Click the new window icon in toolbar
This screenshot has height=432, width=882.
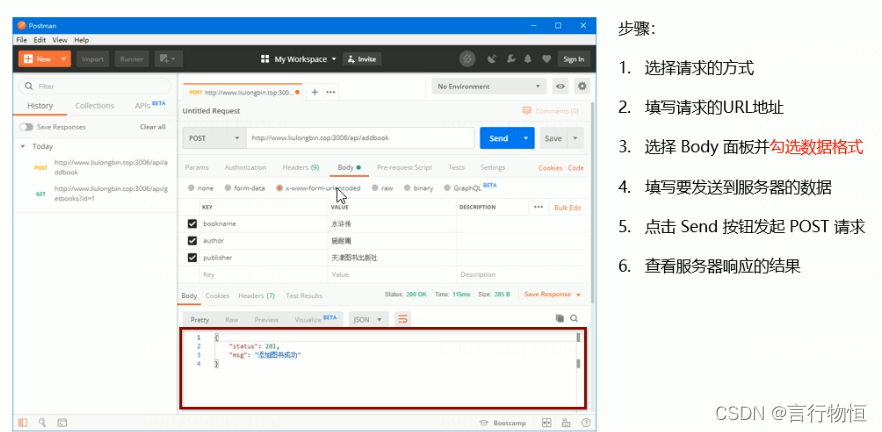click(x=168, y=59)
